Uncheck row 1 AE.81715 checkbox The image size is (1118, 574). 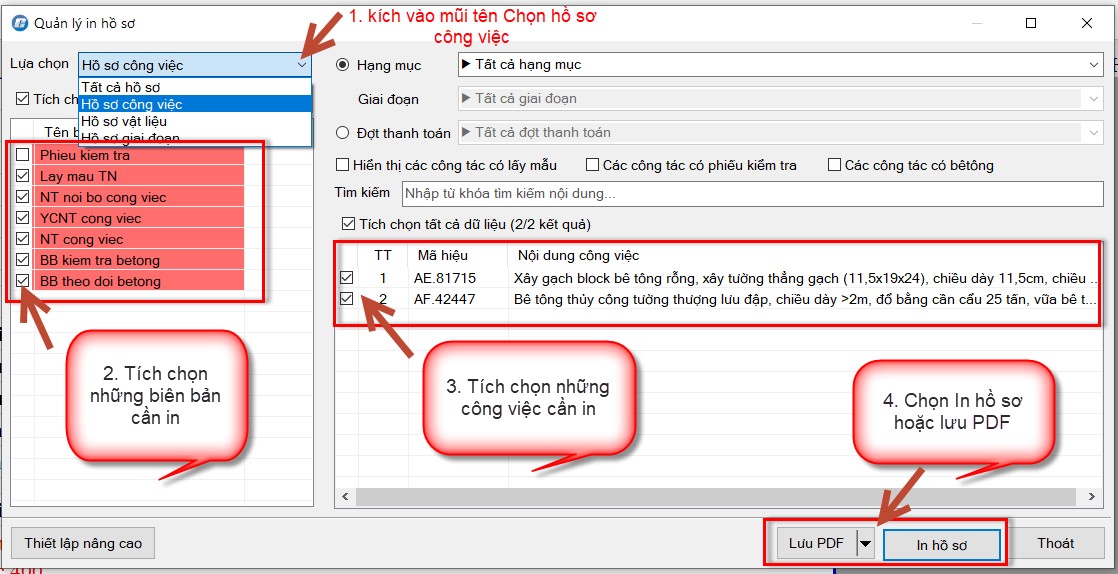pyautogui.click(x=347, y=277)
